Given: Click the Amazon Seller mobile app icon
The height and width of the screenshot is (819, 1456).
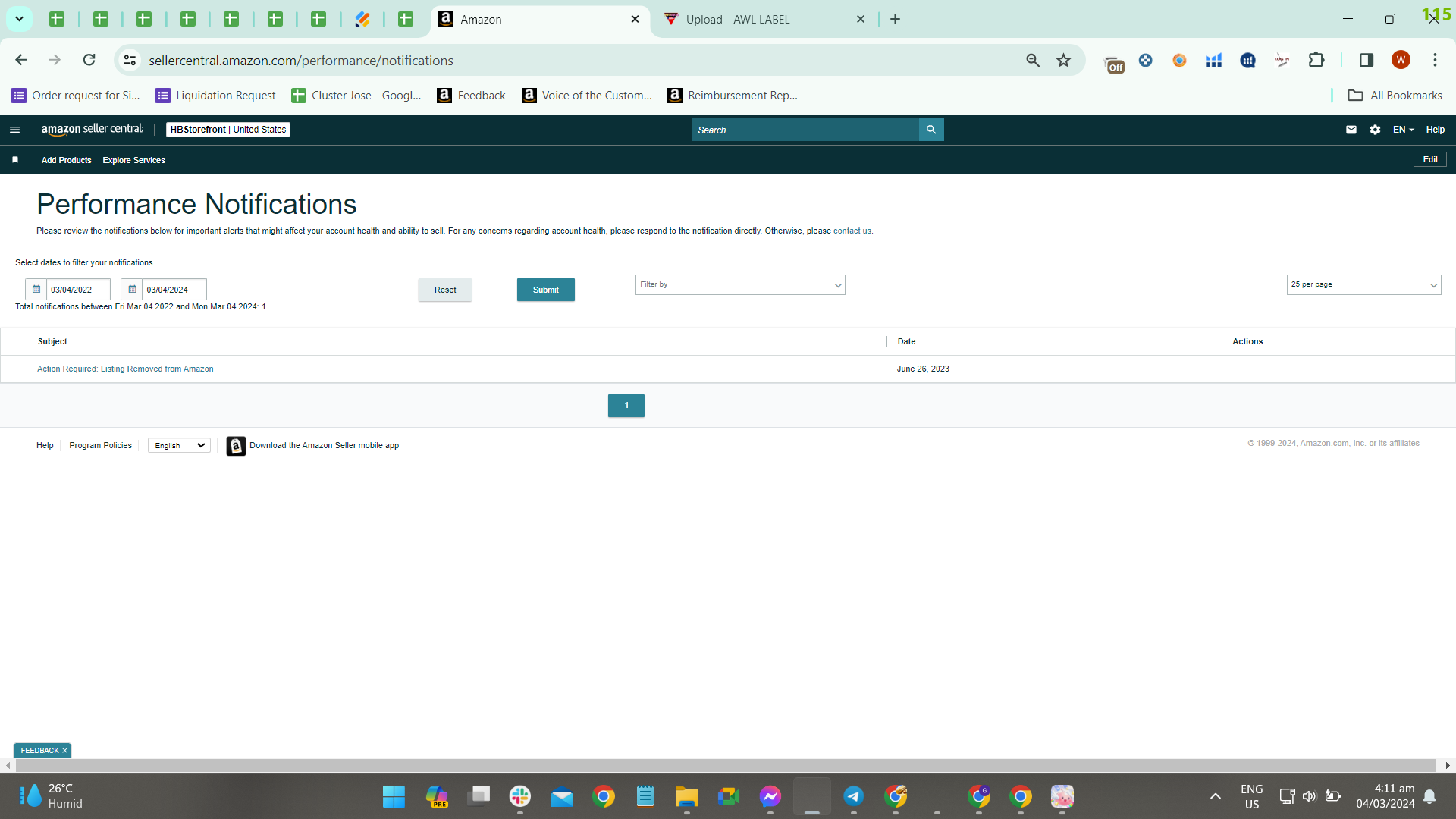Looking at the screenshot, I should click(236, 446).
